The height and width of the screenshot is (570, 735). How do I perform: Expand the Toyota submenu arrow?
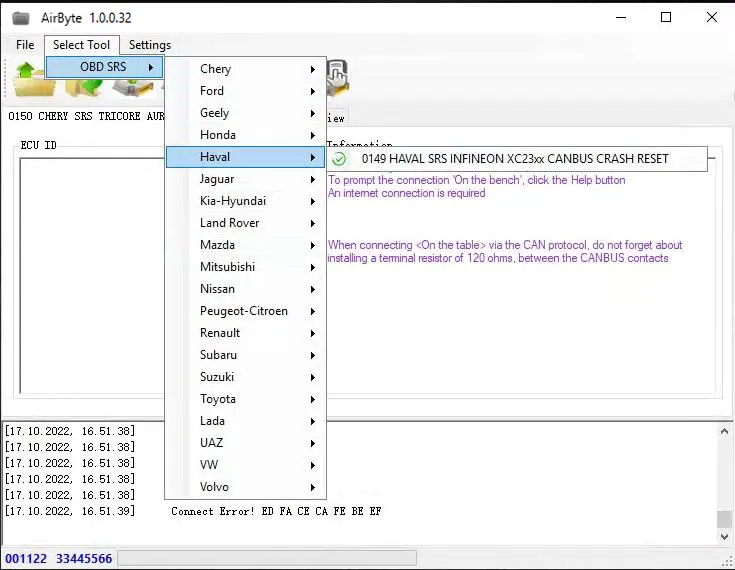313,399
